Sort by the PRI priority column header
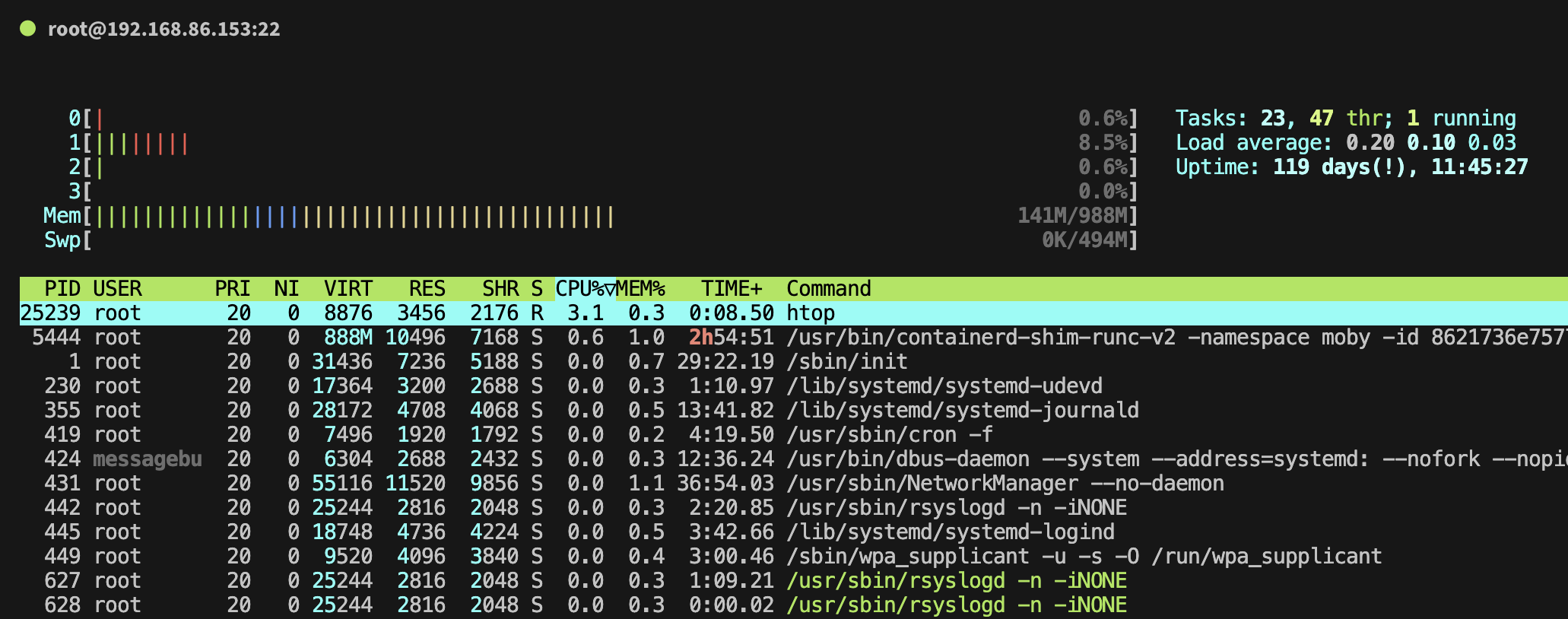 (x=232, y=288)
